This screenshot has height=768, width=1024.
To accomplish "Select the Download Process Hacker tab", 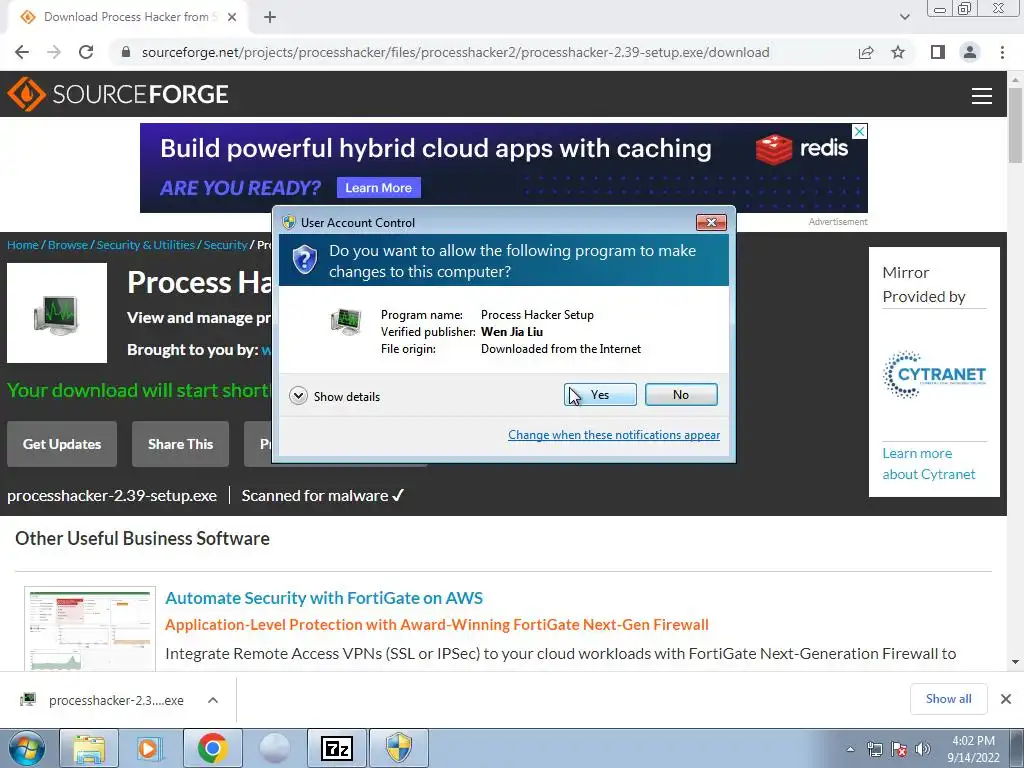I will point(127,17).
